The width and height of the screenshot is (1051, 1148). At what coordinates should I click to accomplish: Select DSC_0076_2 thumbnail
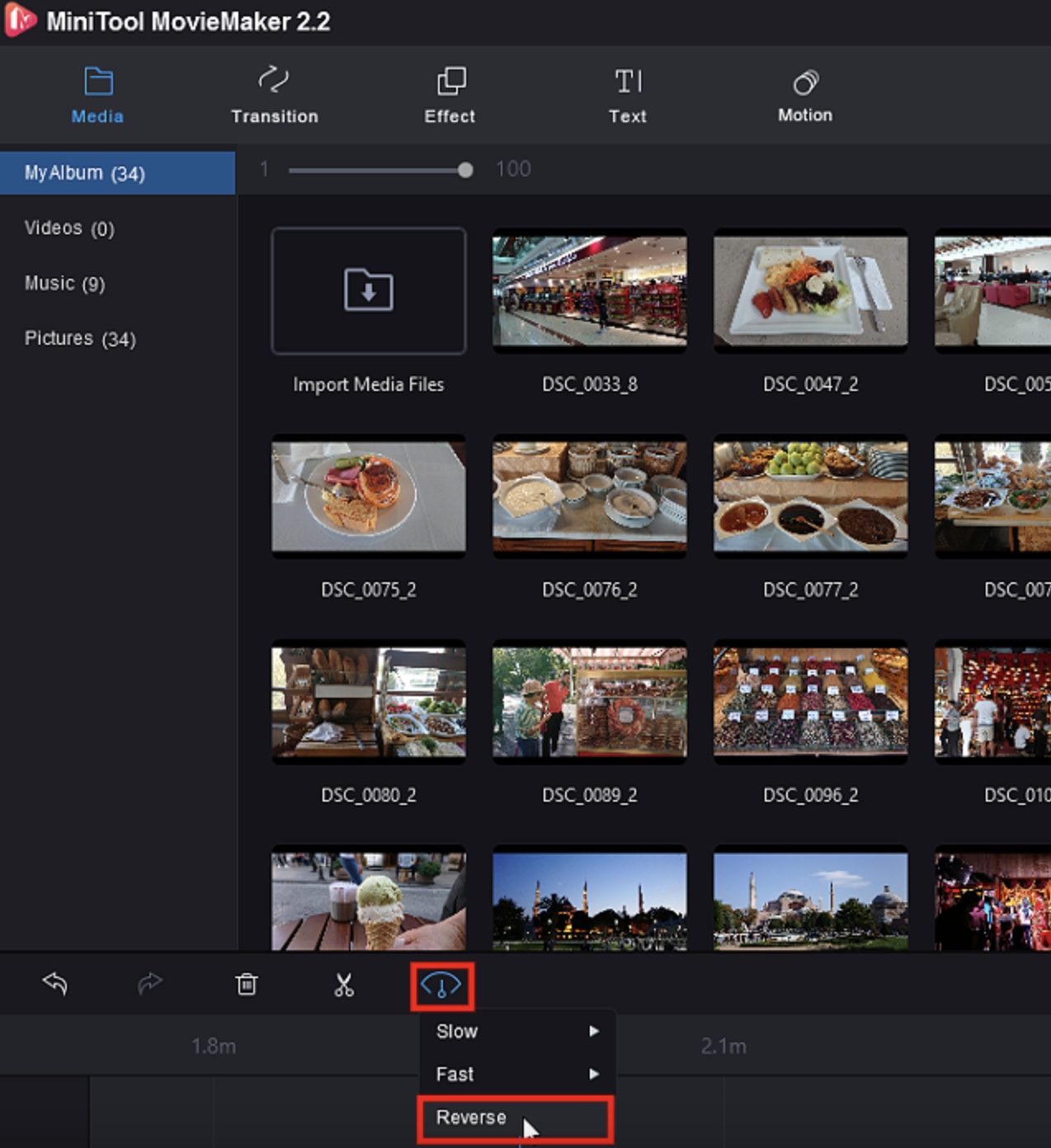[590, 496]
